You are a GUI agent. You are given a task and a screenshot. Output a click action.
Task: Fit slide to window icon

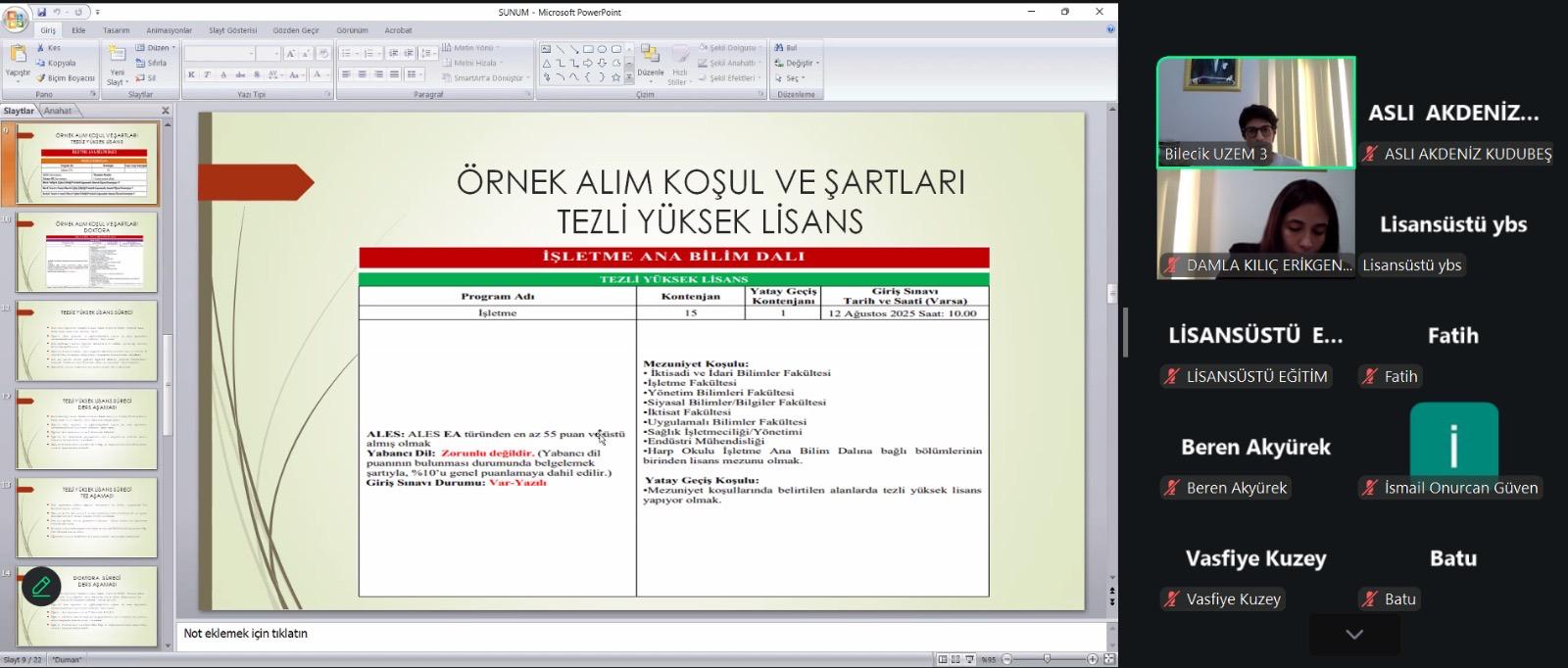tap(1107, 660)
